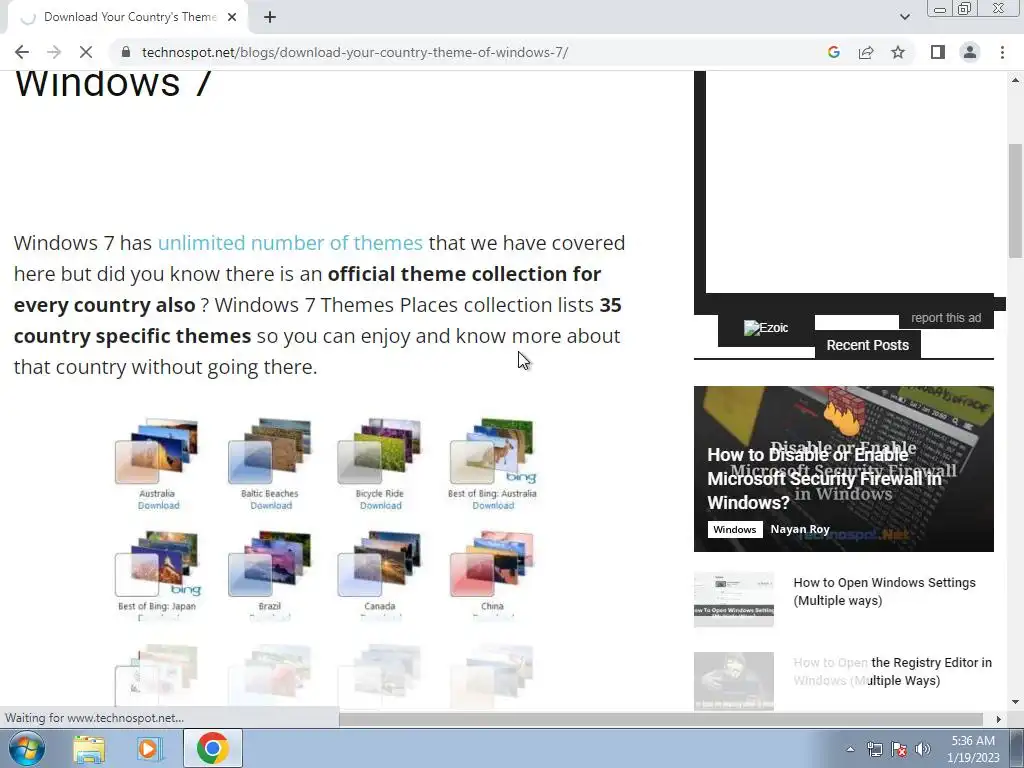1024x768 pixels.
Task: Show hidden system tray icons
Action: (x=850, y=749)
